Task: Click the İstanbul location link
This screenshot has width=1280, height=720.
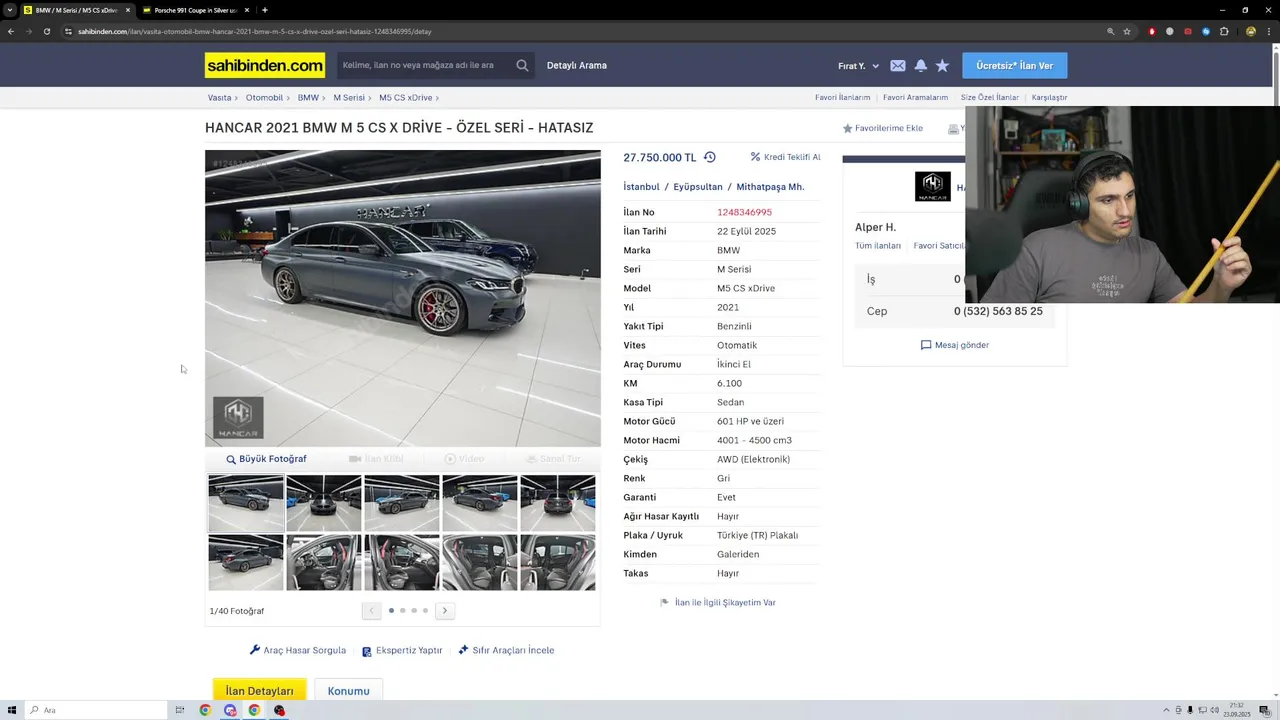Action: pyautogui.click(x=641, y=187)
